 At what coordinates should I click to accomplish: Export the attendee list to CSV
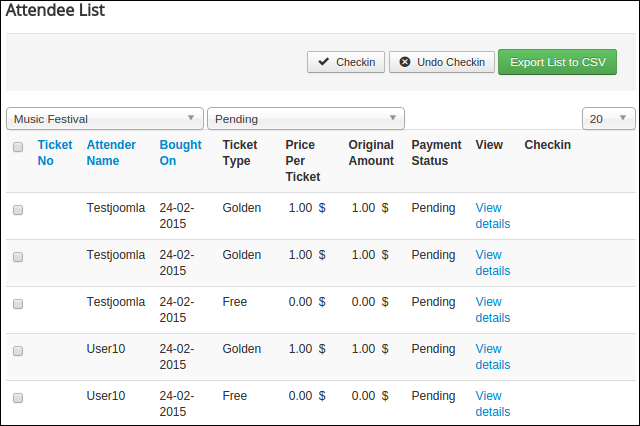(557, 62)
